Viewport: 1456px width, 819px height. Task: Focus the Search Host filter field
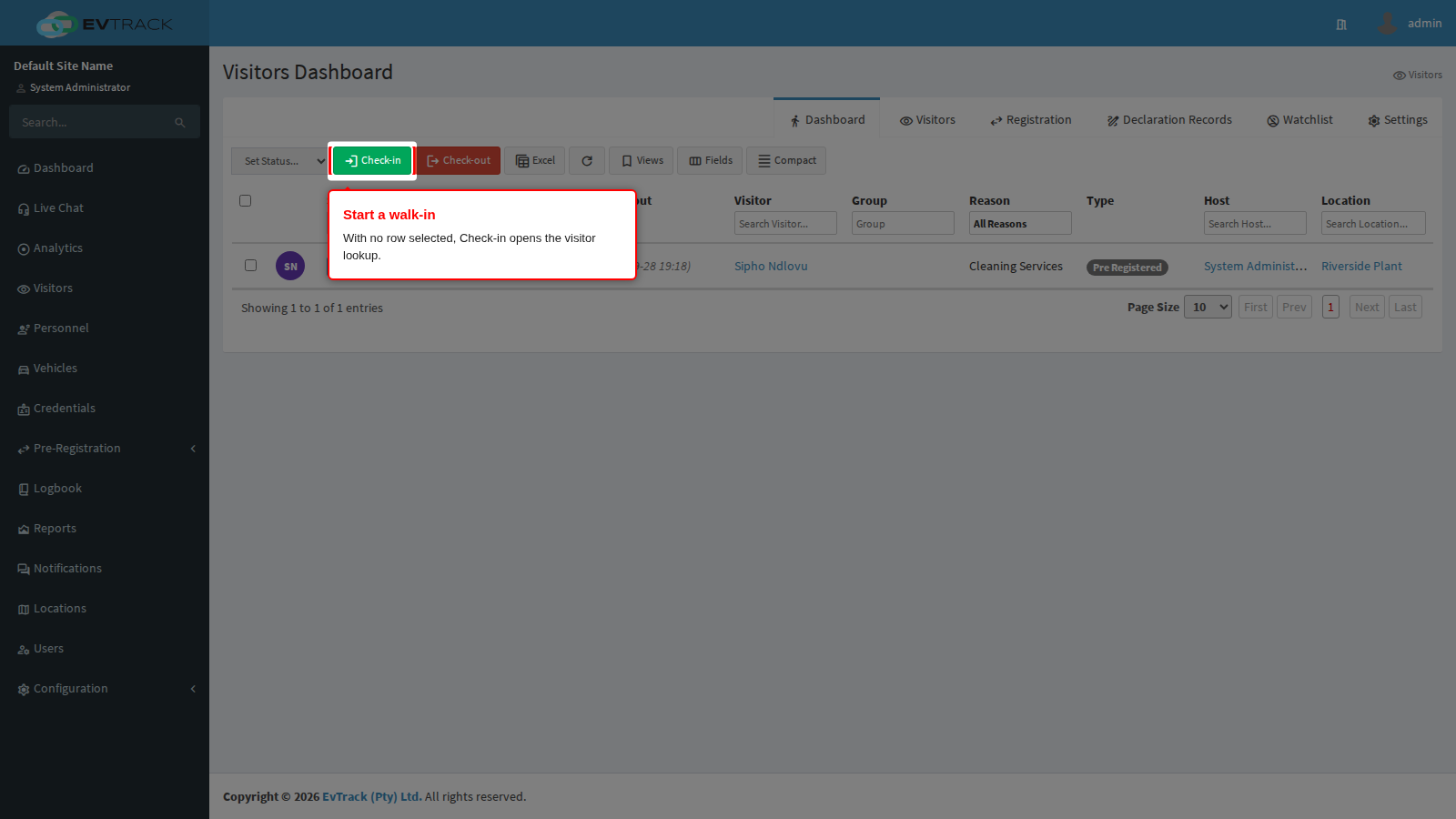1255,224
